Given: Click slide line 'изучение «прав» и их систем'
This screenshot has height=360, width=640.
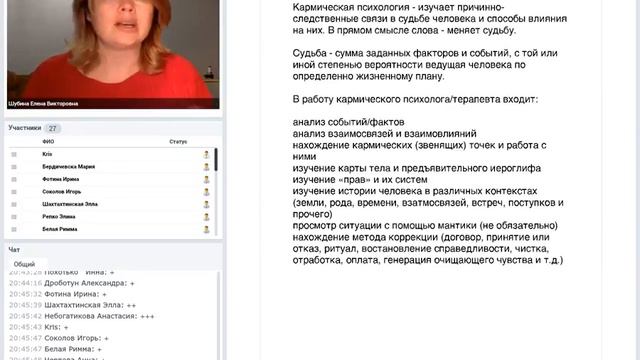Looking at the screenshot, I should [360, 180].
